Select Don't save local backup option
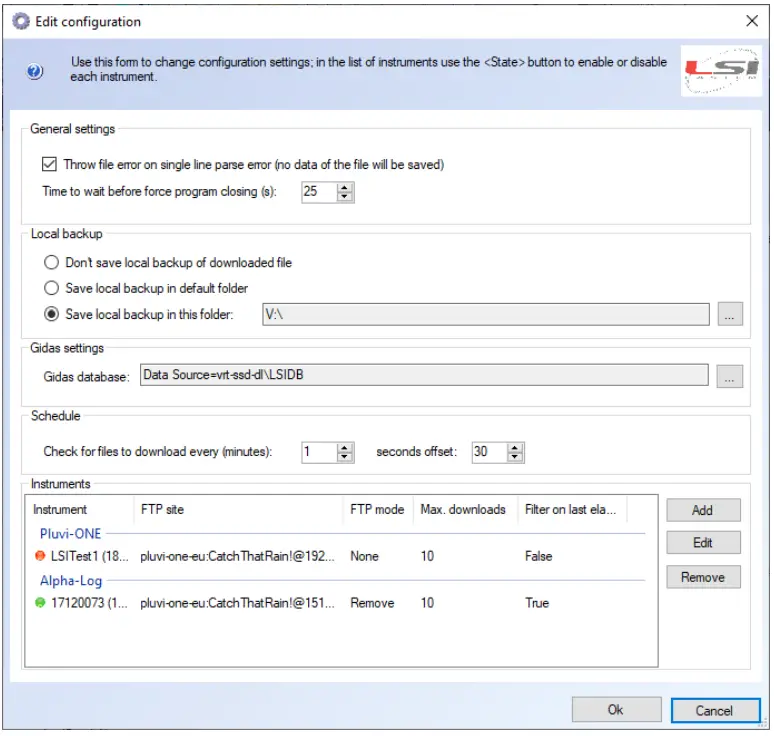Screen dimensions: 774x736 click(x=50, y=263)
